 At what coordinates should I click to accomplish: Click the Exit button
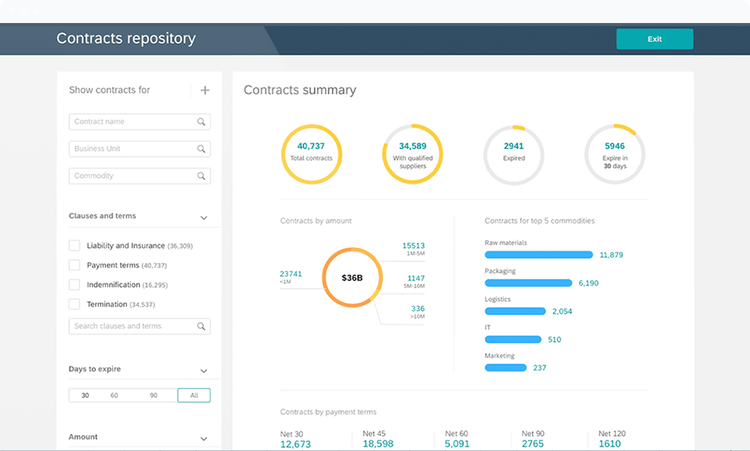pos(654,39)
